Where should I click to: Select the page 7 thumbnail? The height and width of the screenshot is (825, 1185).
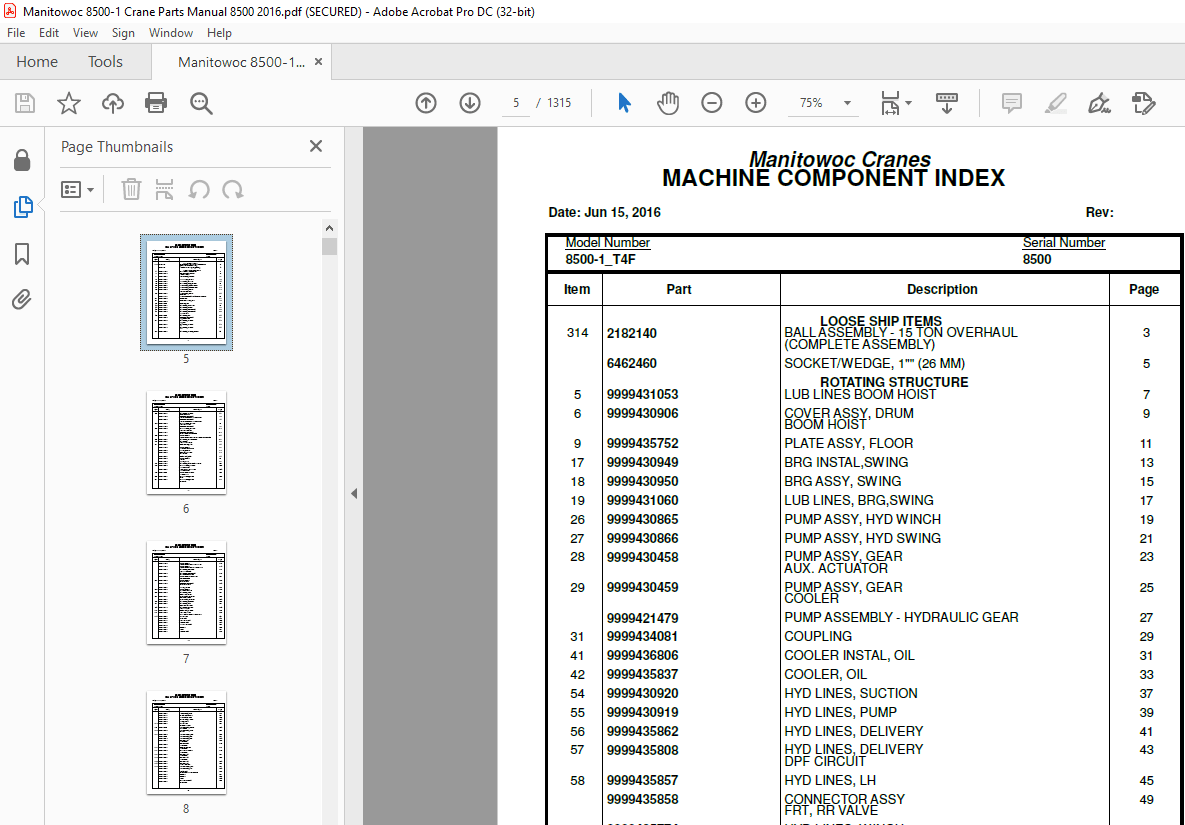coord(186,593)
